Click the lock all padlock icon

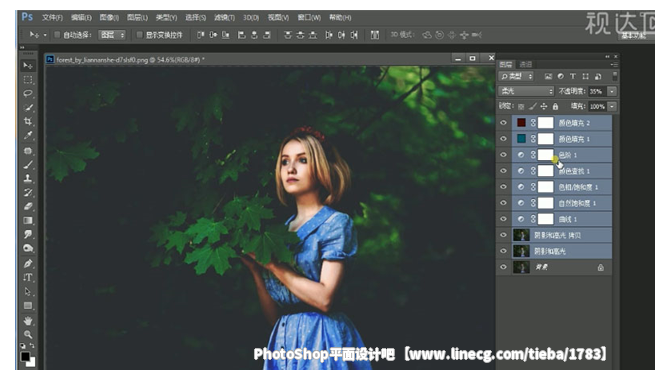(x=555, y=106)
